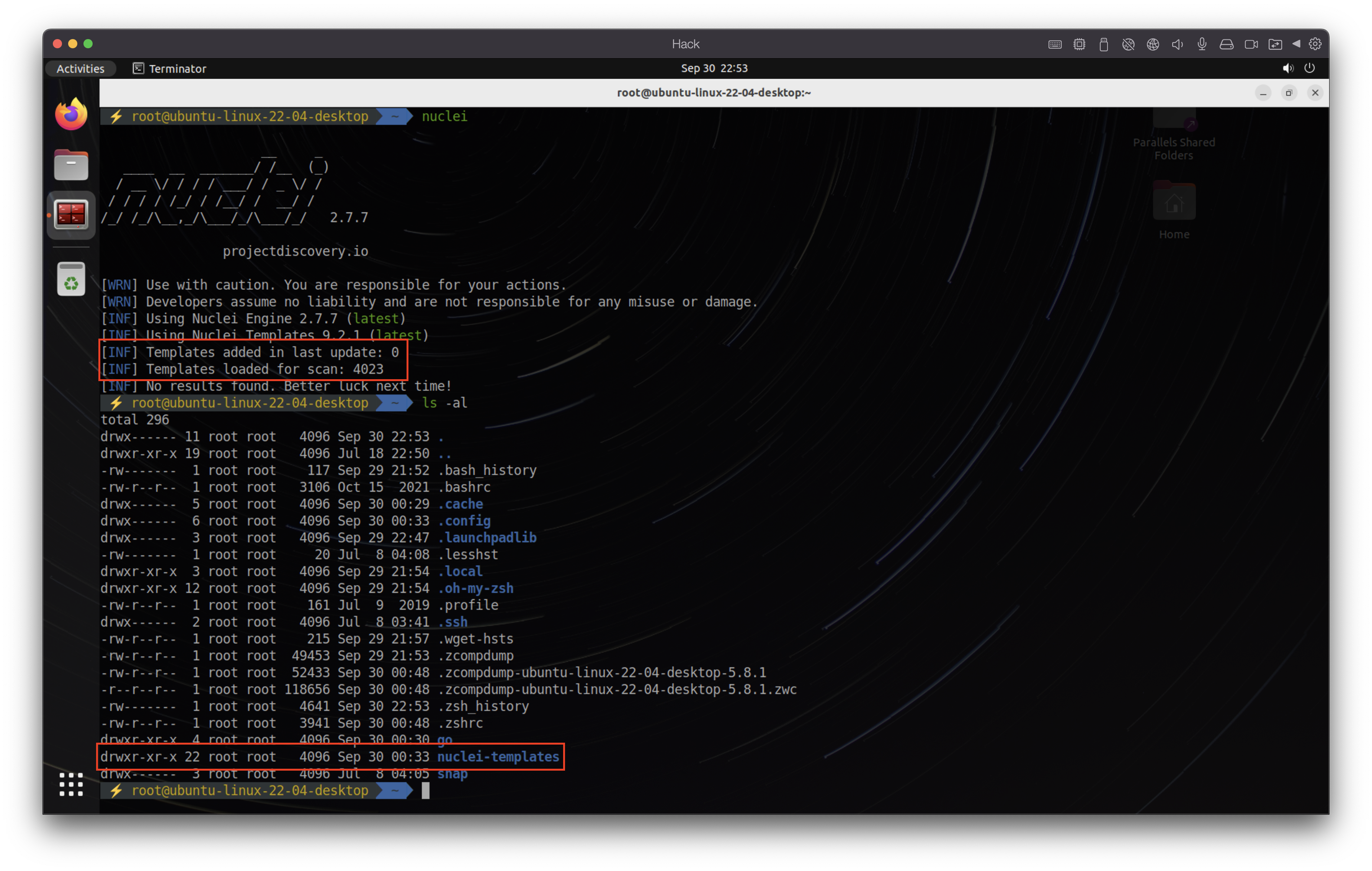This screenshot has height=871, width=1372.
Task: Show Applications grid button in dock
Action: (71, 784)
